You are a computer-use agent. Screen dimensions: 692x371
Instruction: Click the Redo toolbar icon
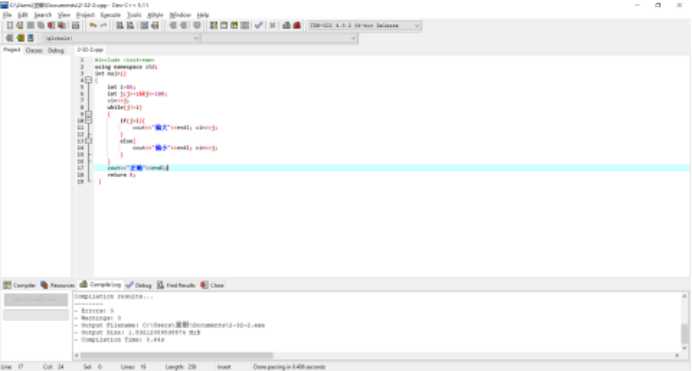(103, 26)
